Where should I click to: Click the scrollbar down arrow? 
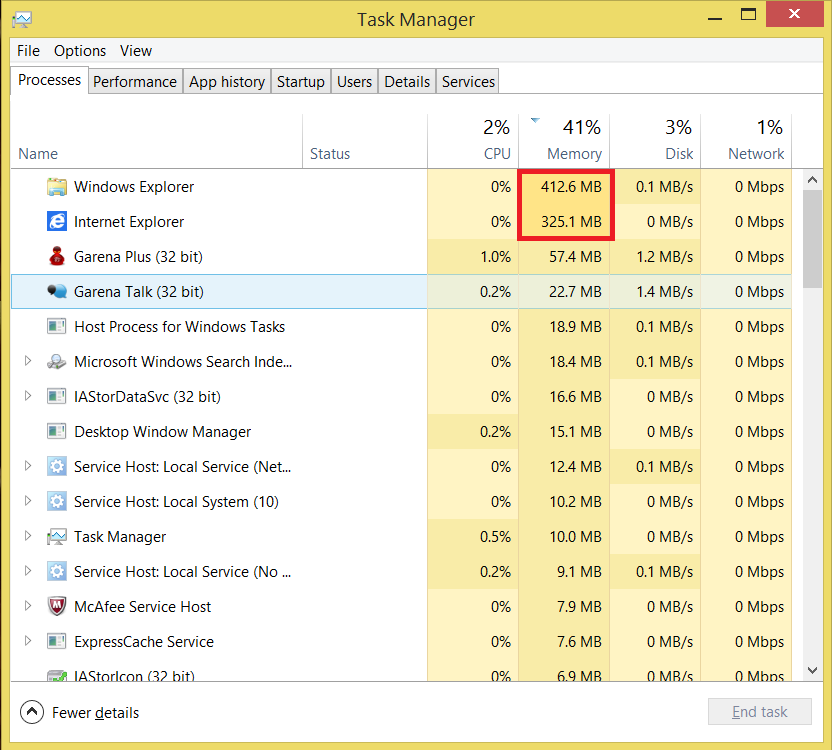[812, 670]
